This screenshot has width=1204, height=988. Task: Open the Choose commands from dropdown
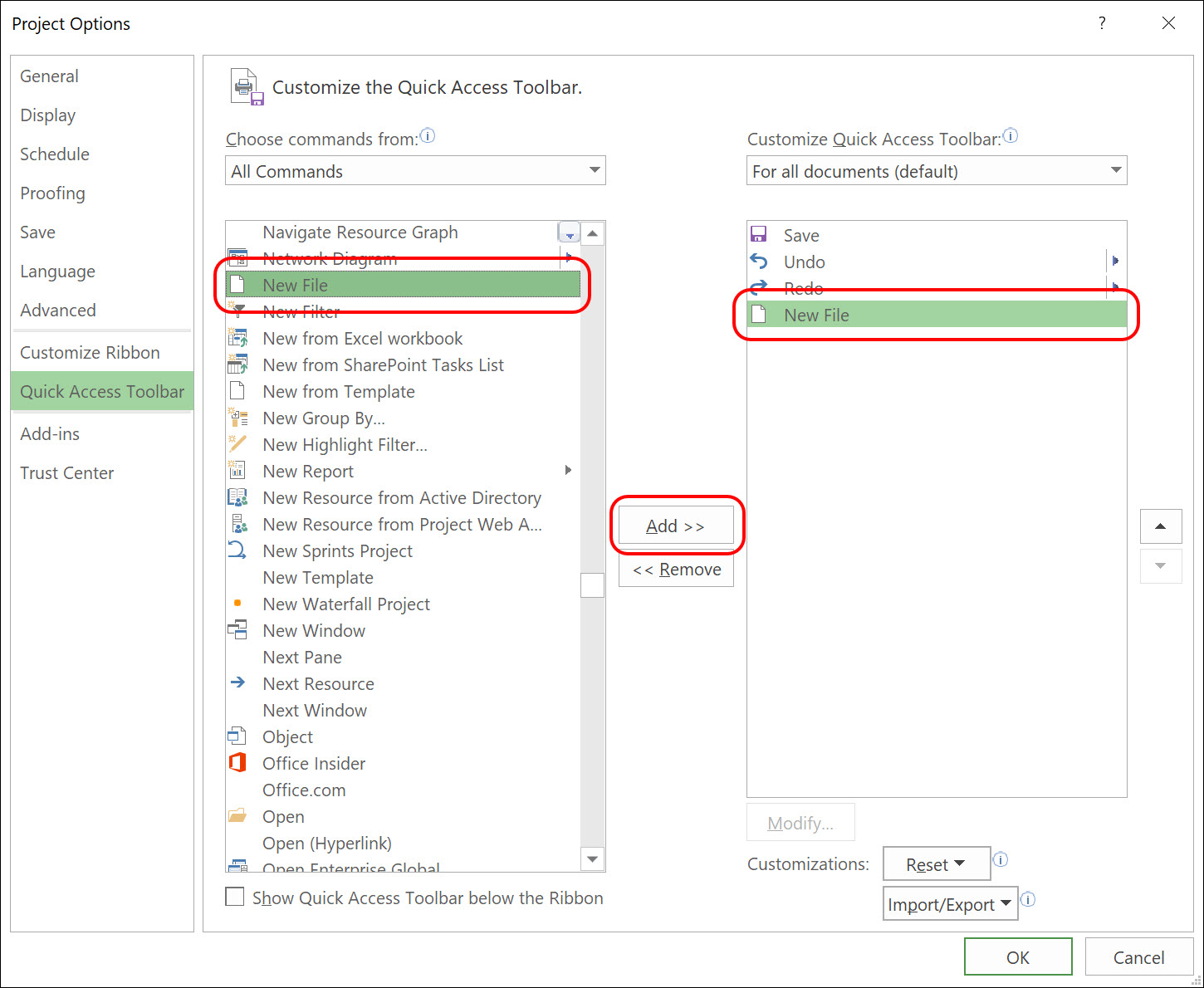click(x=415, y=171)
